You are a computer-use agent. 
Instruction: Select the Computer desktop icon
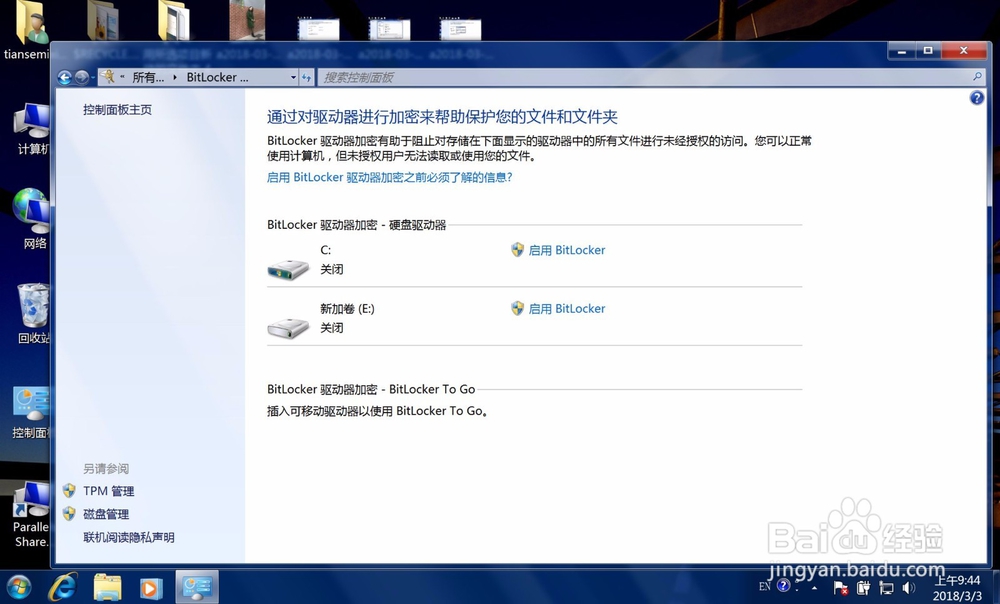click(32, 128)
